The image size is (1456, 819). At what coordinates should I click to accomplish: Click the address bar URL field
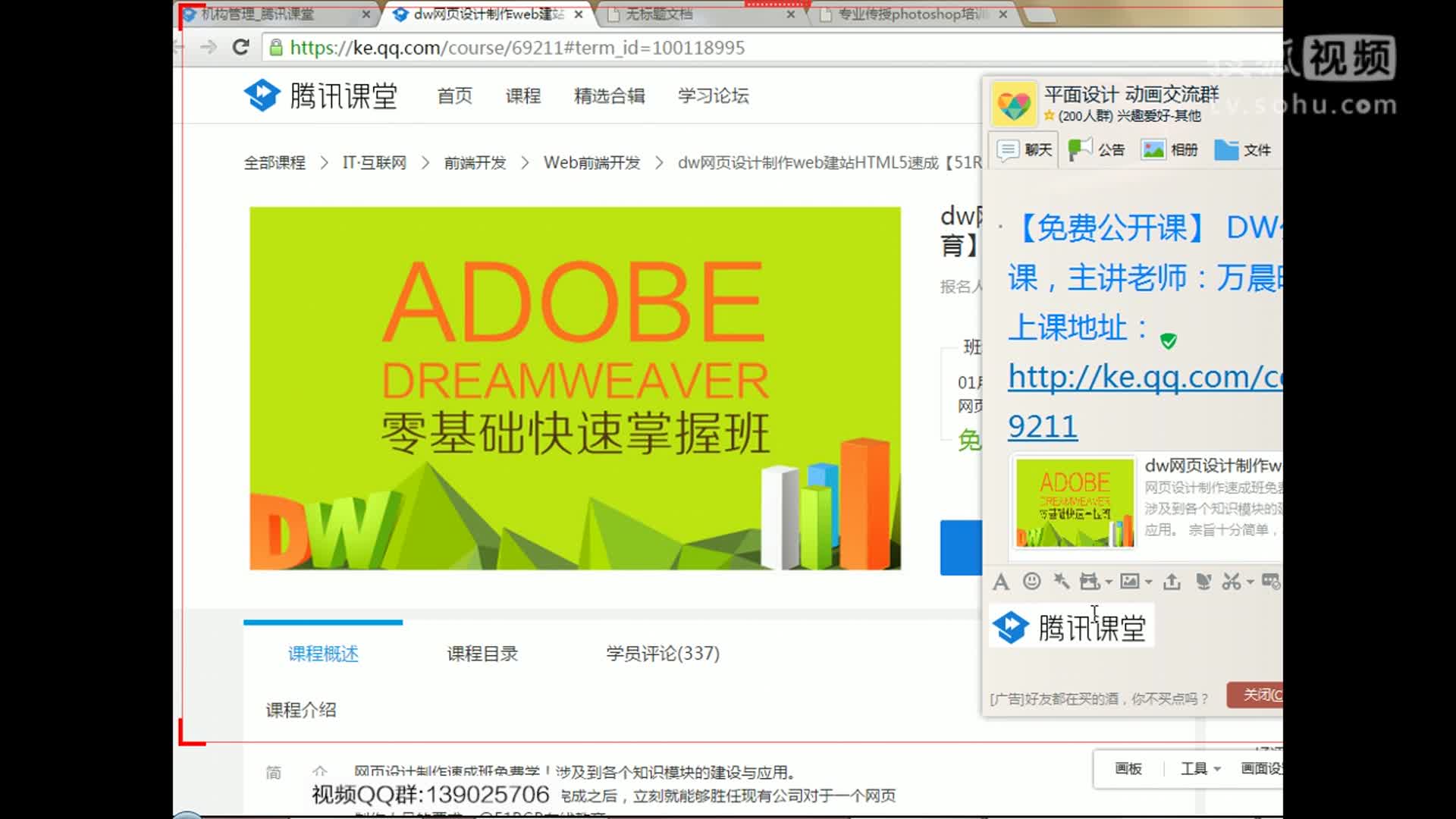point(772,48)
